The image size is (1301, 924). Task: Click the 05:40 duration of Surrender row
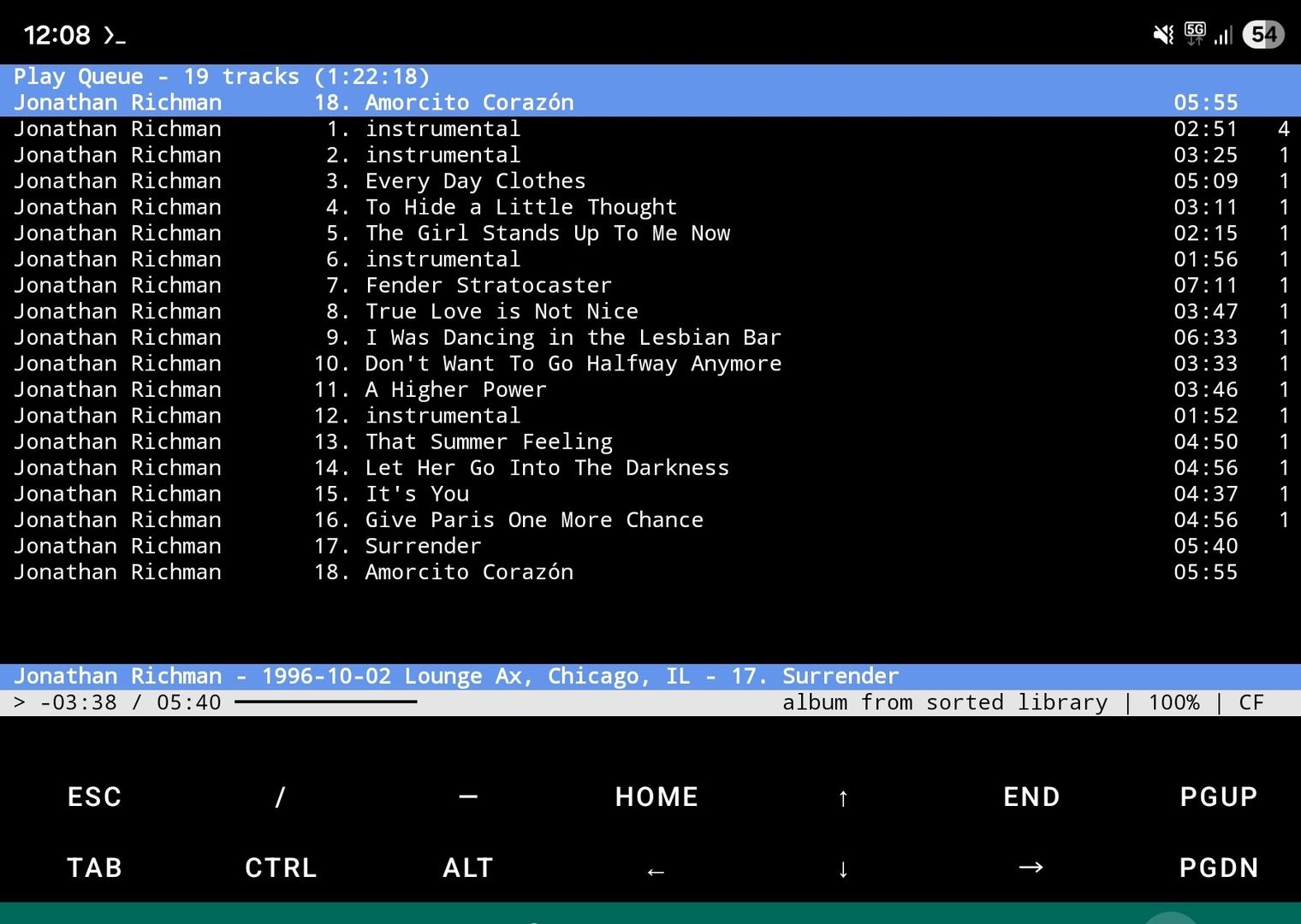pyautogui.click(x=1205, y=547)
